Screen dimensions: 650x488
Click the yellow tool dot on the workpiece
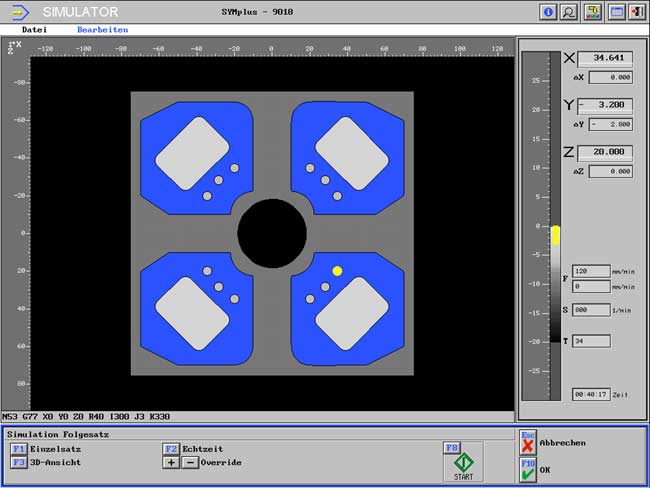pos(337,271)
